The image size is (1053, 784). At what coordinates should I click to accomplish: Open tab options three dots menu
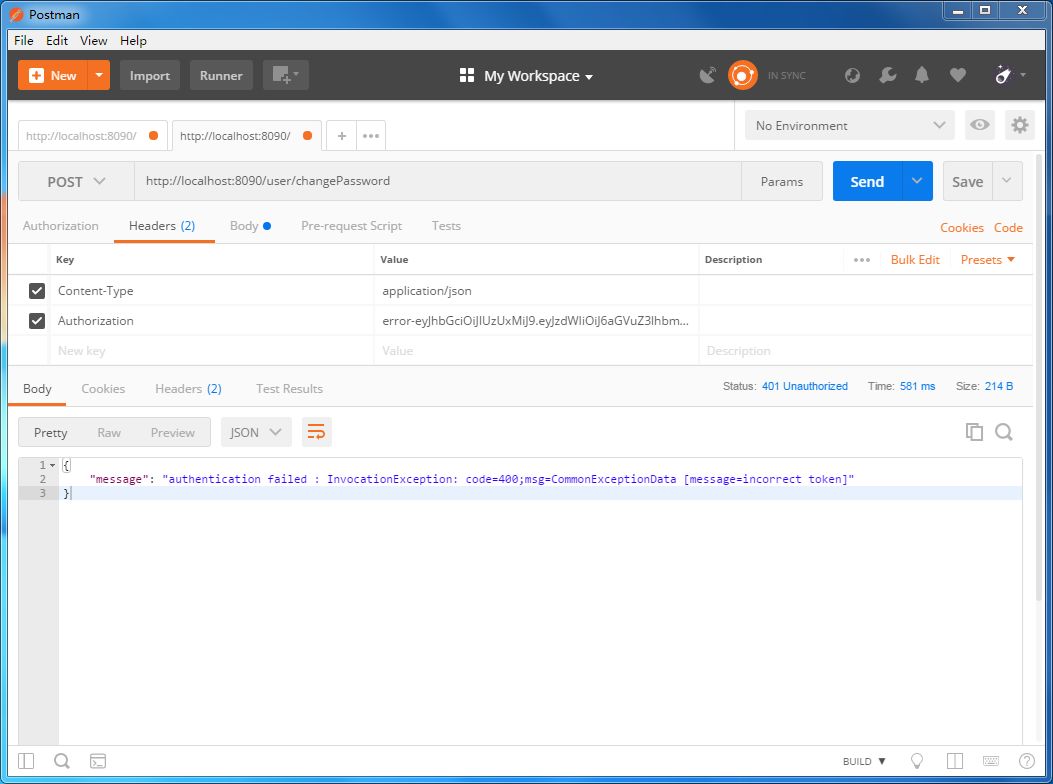point(371,136)
